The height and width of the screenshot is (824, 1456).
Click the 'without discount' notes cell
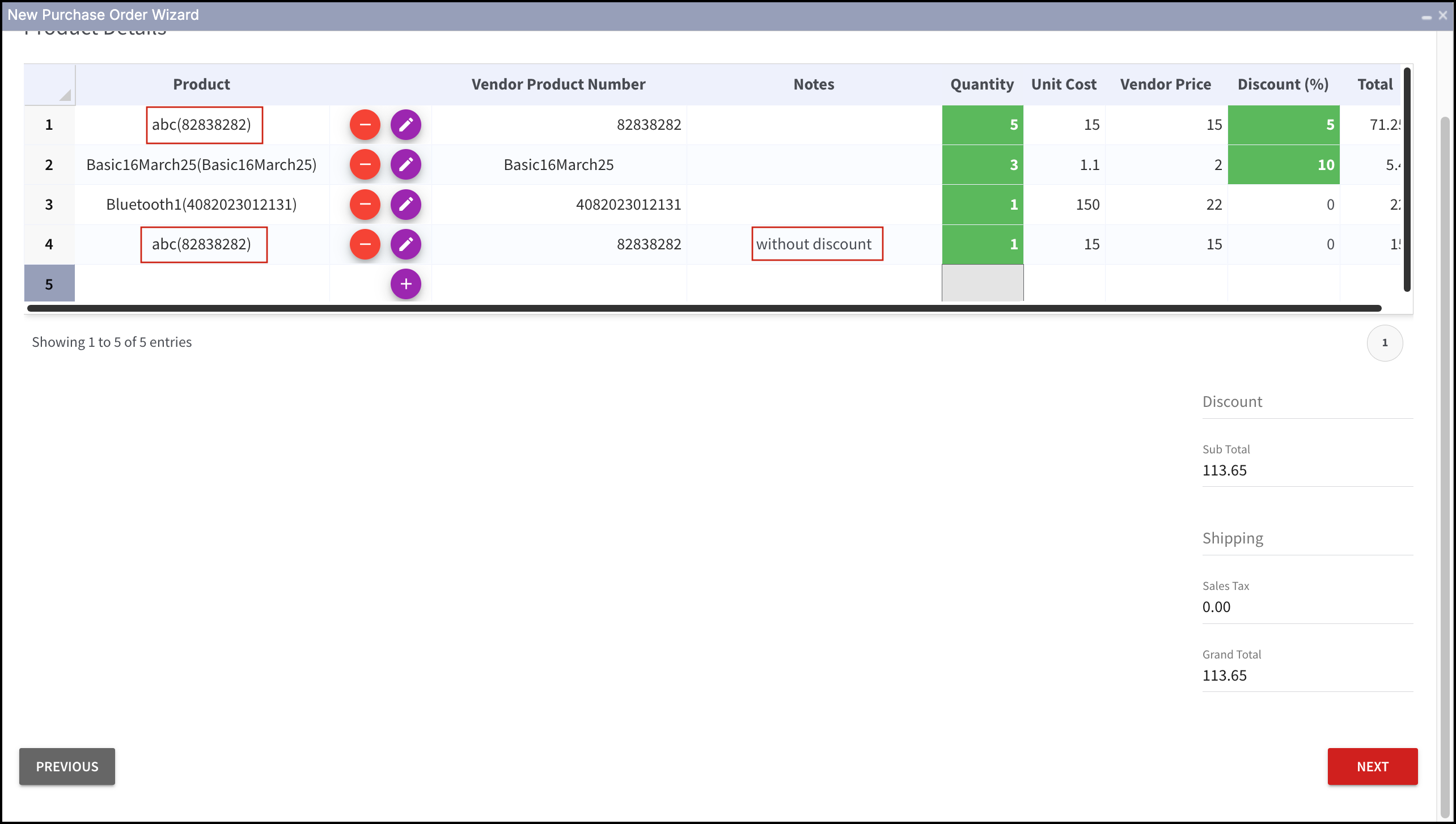click(x=814, y=244)
